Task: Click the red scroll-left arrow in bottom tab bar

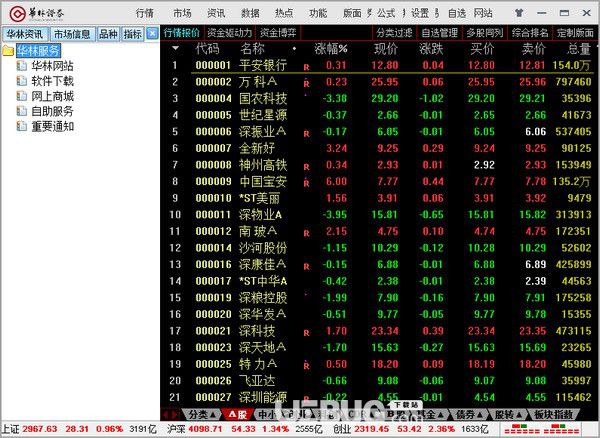Action: click(x=166, y=414)
